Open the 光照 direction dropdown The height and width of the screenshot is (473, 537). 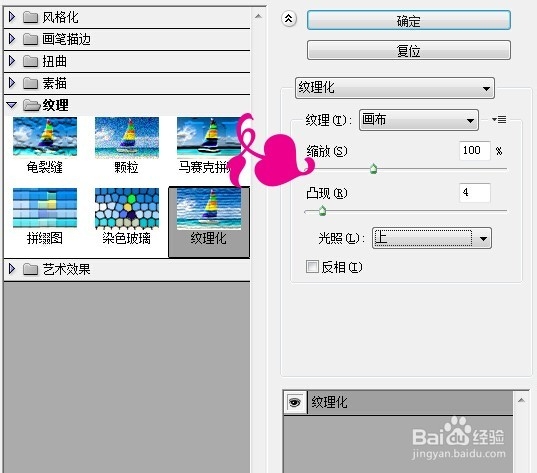(x=432, y=238)
